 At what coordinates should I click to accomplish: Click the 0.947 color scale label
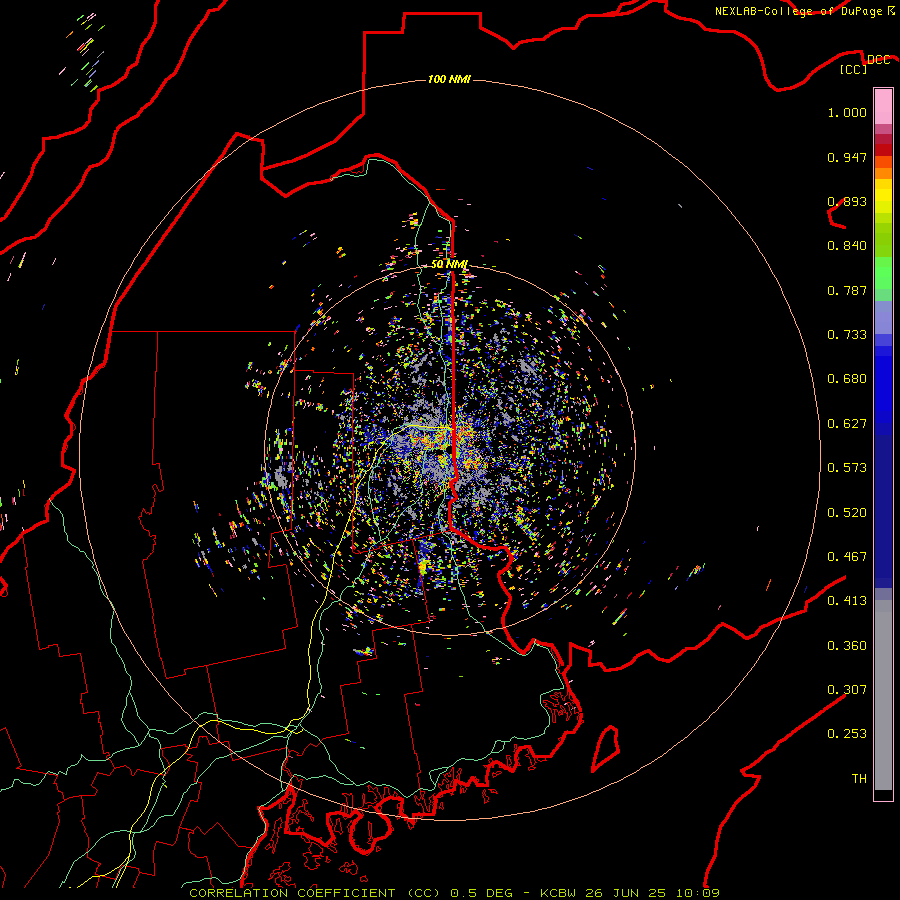tap(847, 157)
